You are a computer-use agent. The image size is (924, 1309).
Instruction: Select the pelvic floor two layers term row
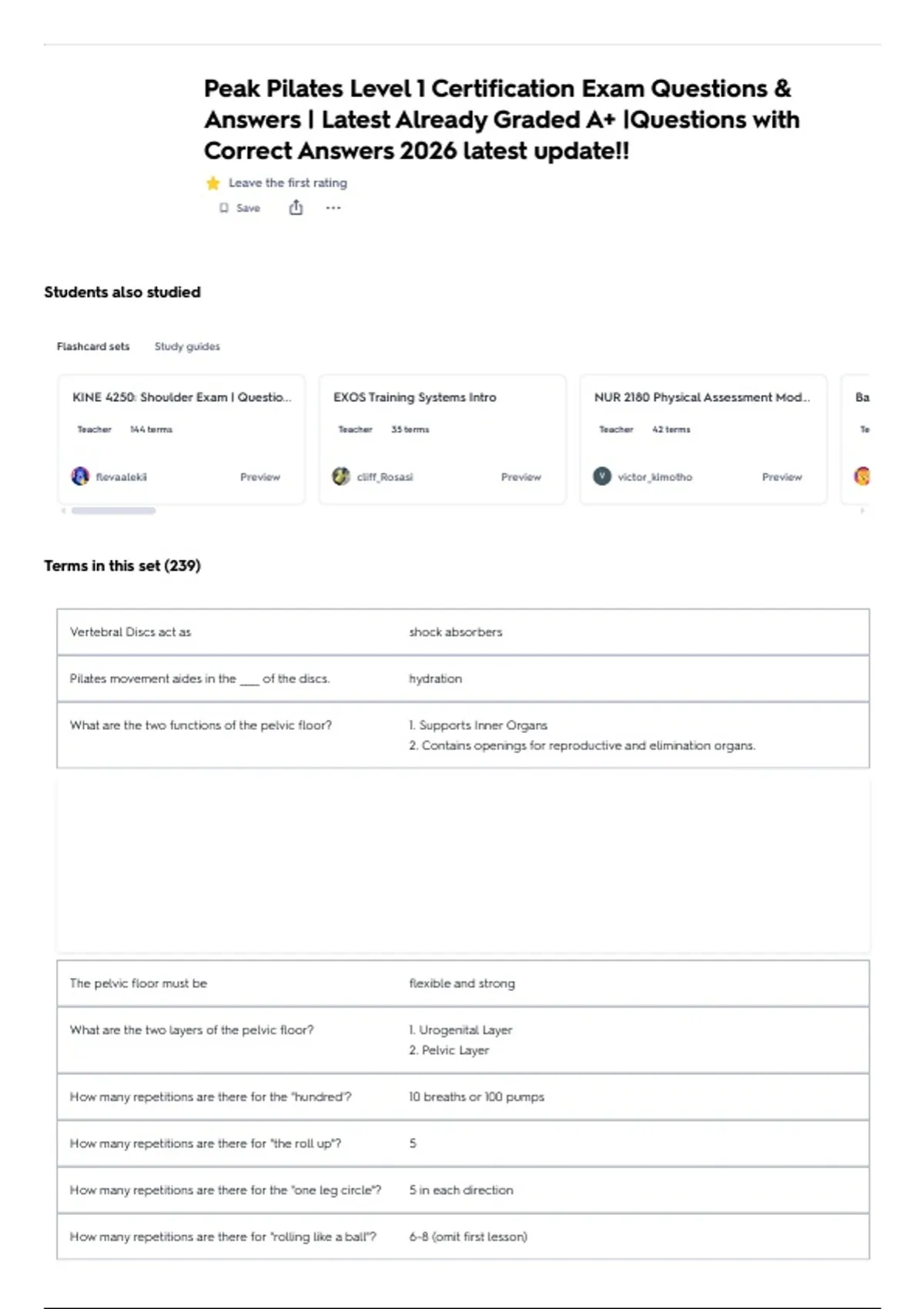pos(463,1040)
